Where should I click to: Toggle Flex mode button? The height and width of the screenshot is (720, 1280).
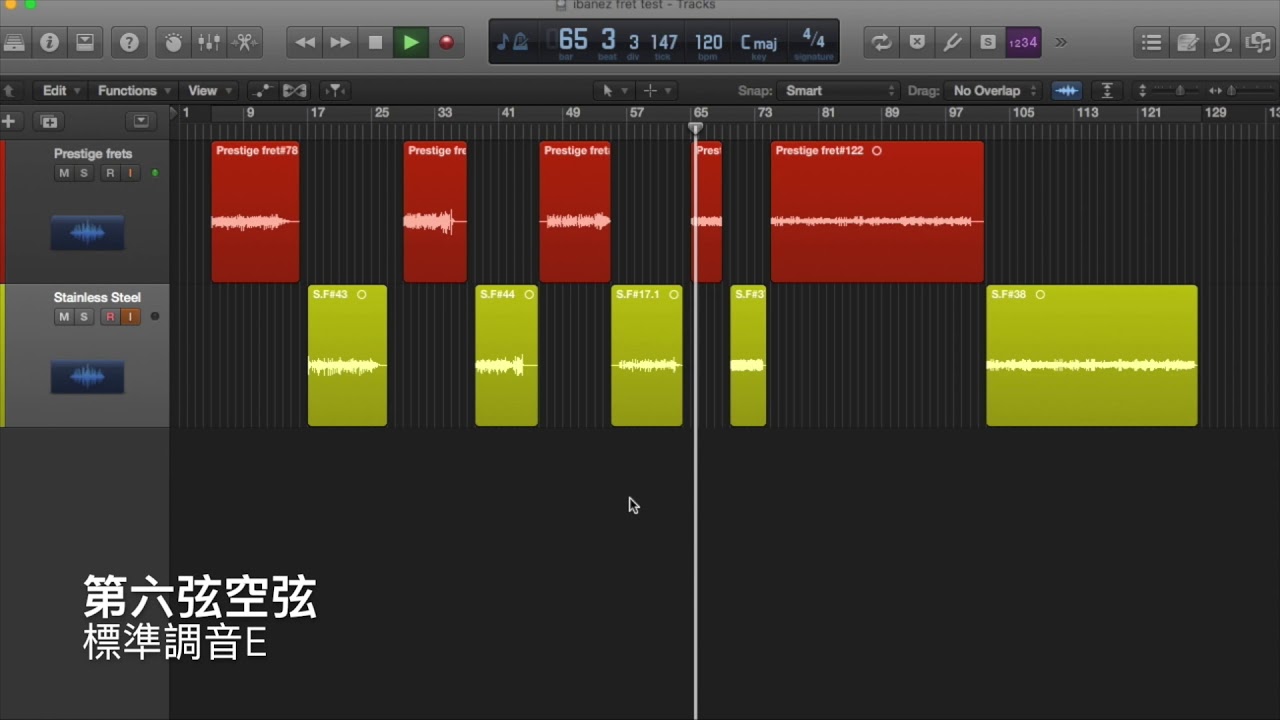[x=294, y=90]
